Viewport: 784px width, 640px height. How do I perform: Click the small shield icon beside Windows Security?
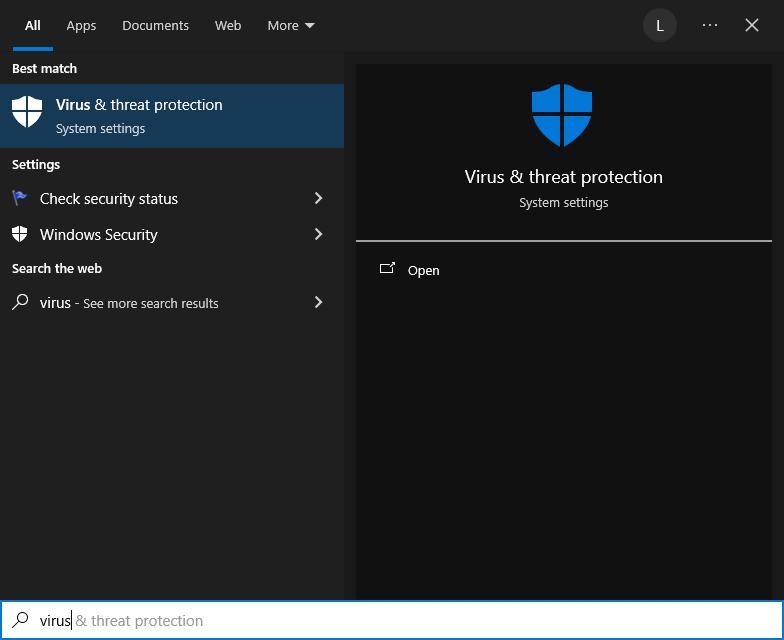click(20, 234)
